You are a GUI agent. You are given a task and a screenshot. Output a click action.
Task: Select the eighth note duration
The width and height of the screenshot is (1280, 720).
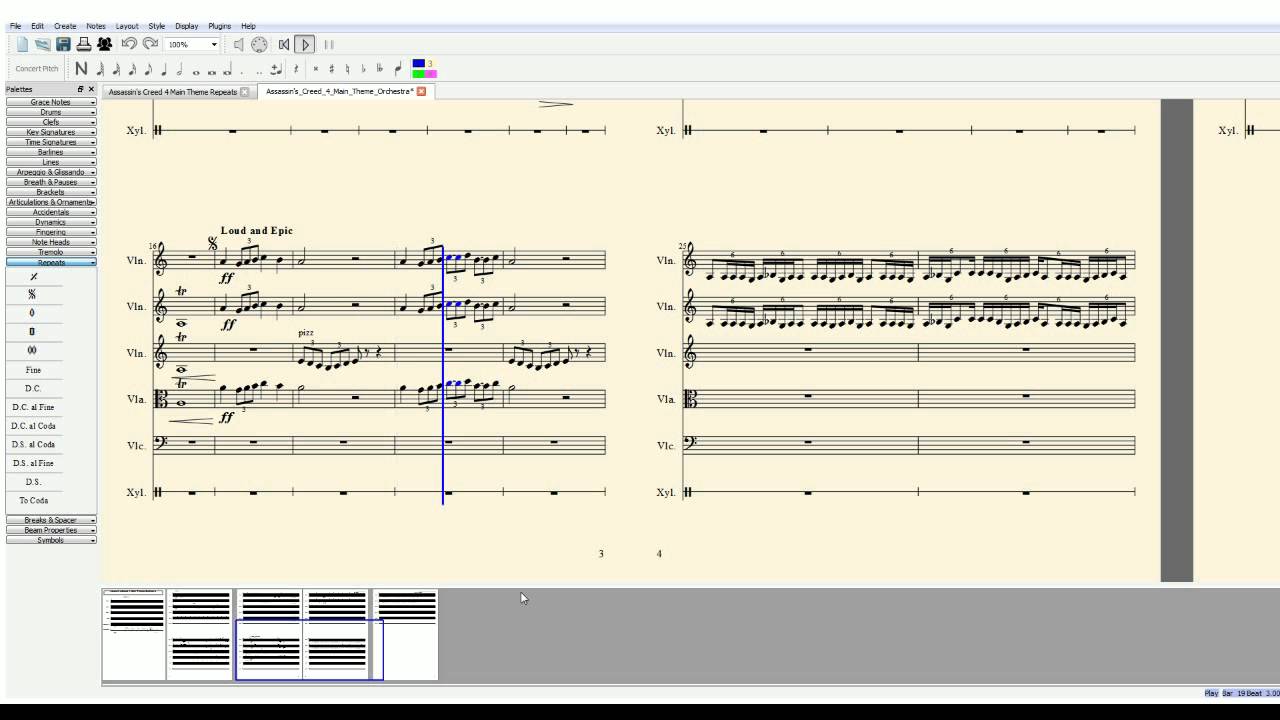click(x=148, y=69)
